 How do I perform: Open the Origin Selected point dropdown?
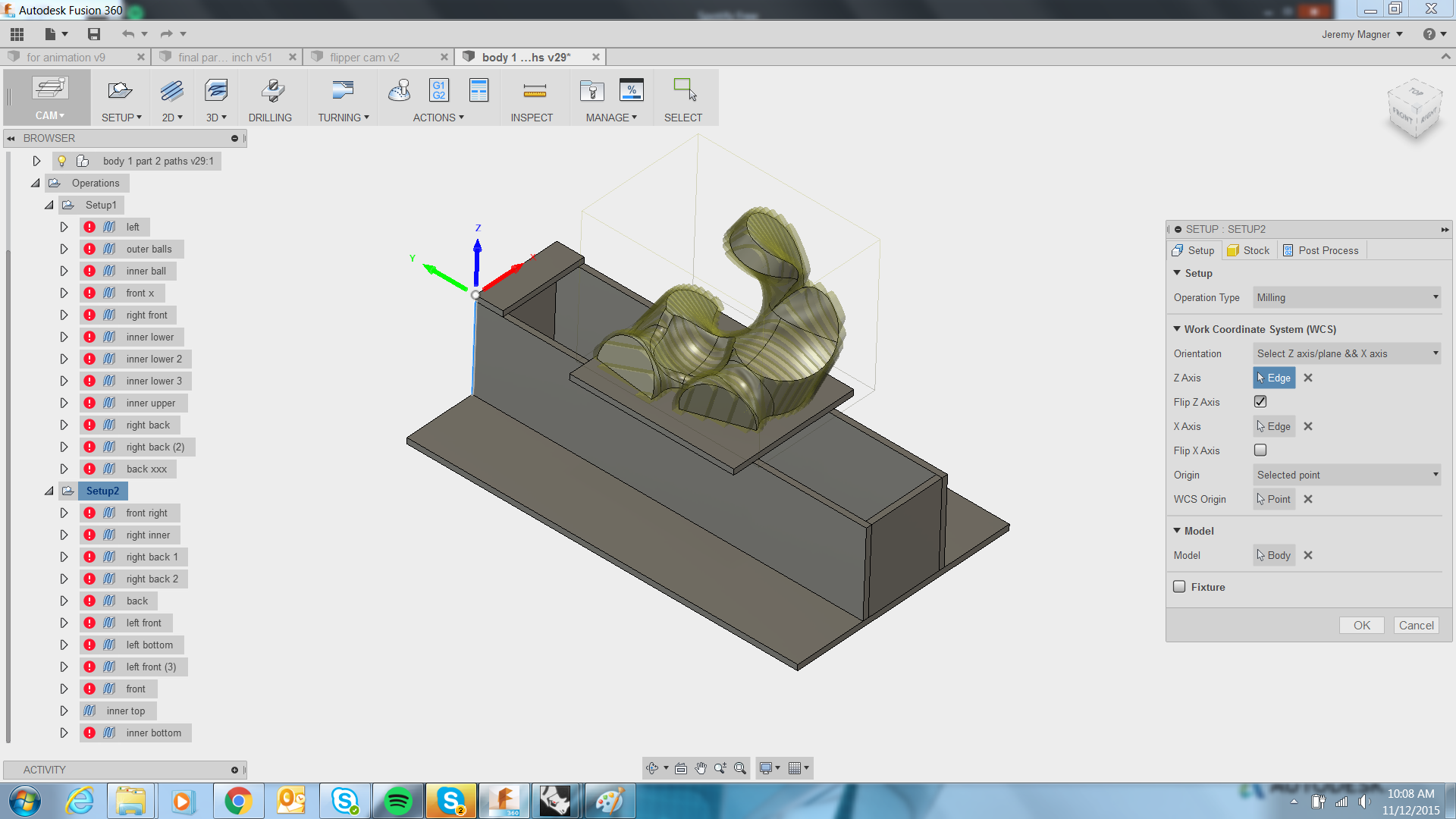[1347, 475]
